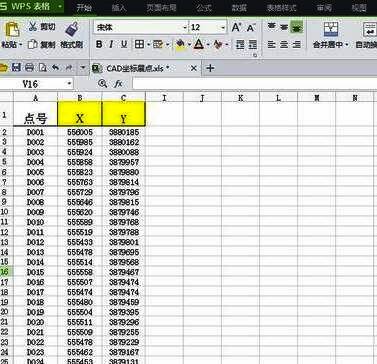Open the Name Box V16 dropdown
The width and height of the screenshot is (377, 364).
(69, 83)
